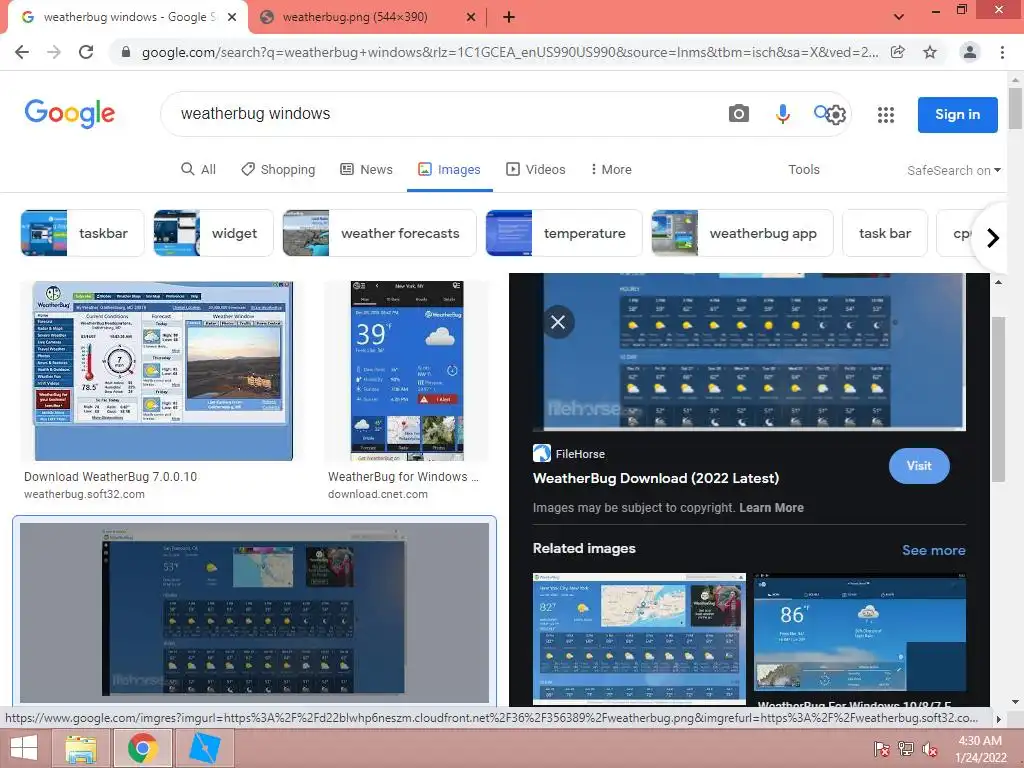Open the tab search dropdown chevron
Screen dimensions: 1024x768
[899, 17]
